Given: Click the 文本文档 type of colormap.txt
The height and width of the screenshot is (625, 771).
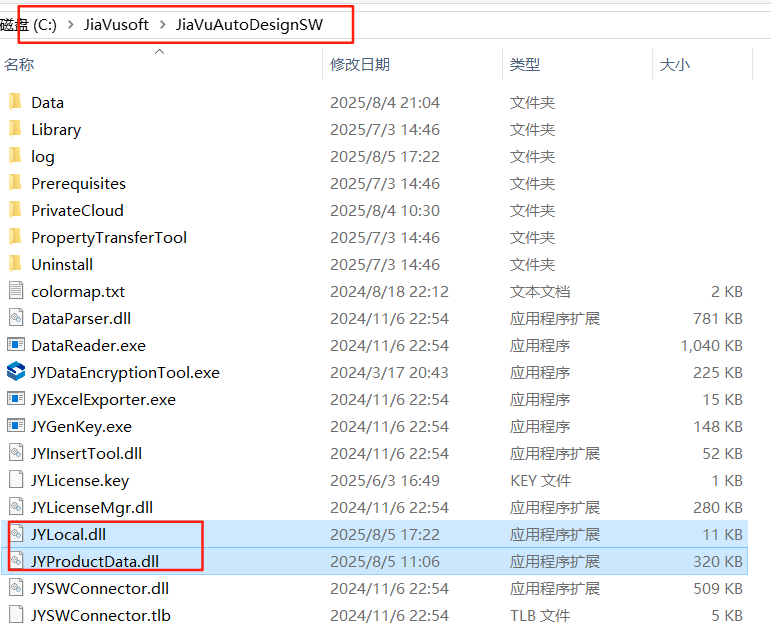Looking at the screenshot, I should 540,292.
